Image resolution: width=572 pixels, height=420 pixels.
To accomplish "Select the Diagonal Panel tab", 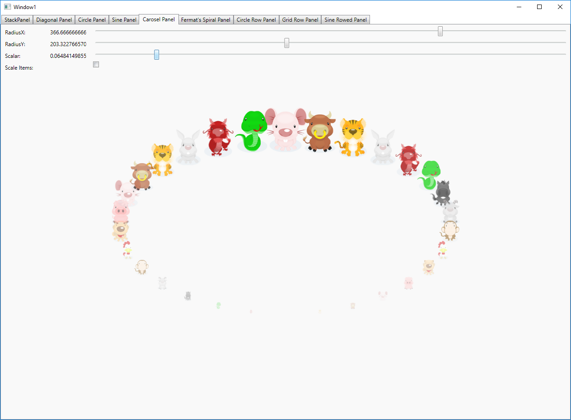I will pos(54,20).
